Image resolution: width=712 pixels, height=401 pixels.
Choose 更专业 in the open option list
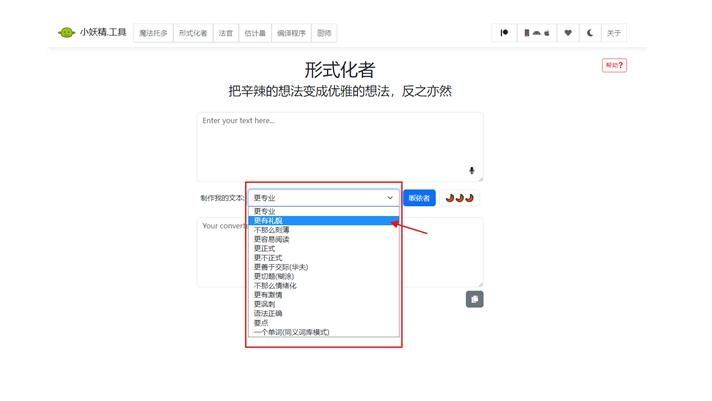click(x=324, y=211)
